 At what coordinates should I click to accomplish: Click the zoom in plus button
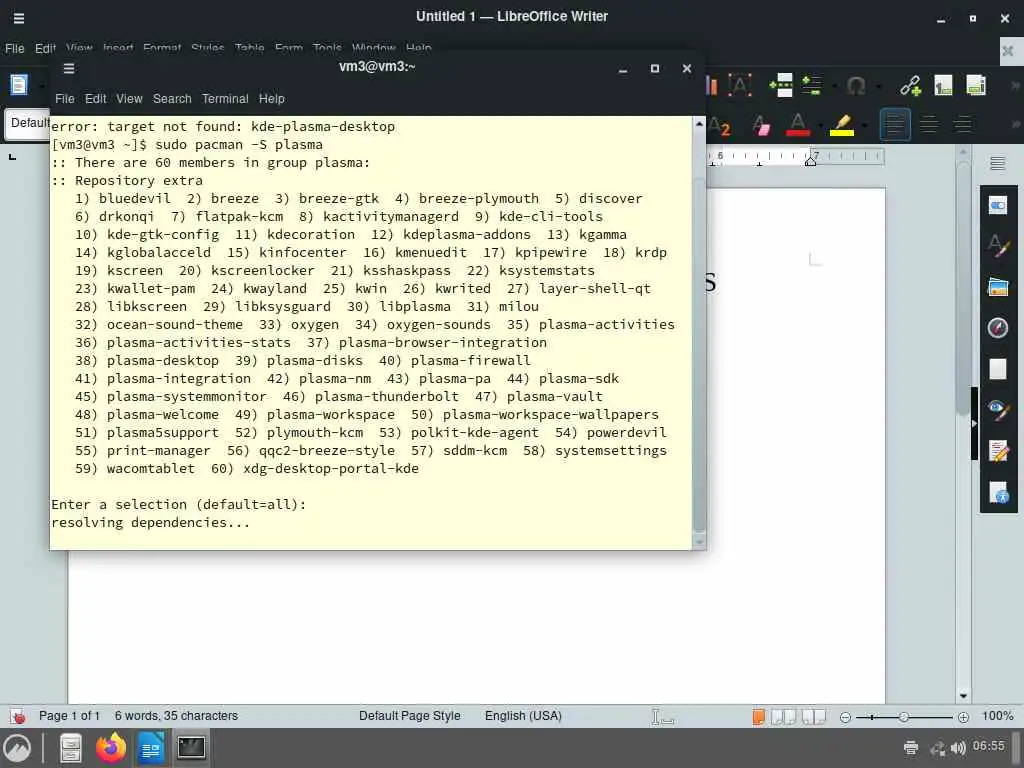pos(963,717)
